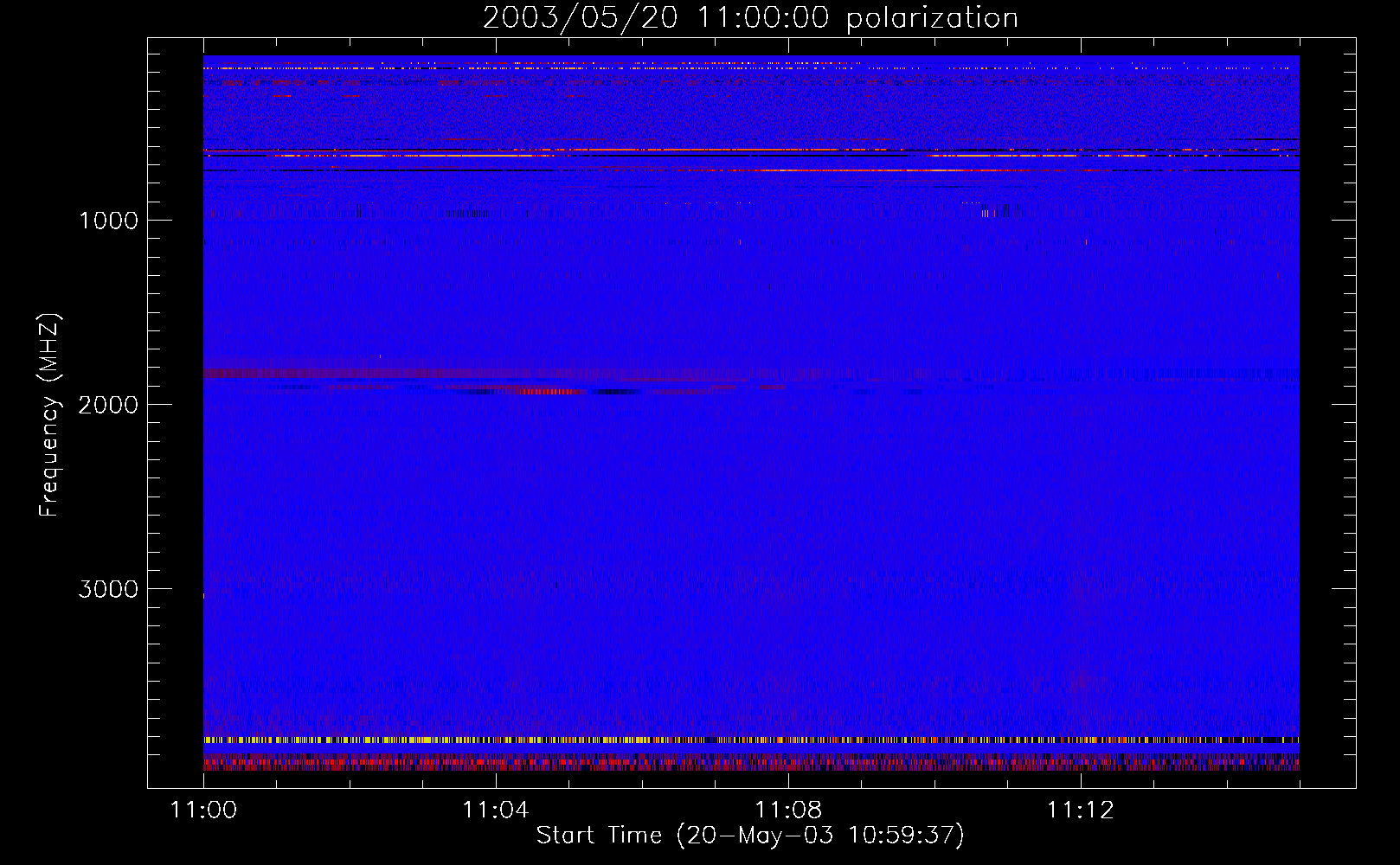The width and height of the screenshot is (1400, 865).
Task: Click the '2000' frequency tick label
Action: 108,405
